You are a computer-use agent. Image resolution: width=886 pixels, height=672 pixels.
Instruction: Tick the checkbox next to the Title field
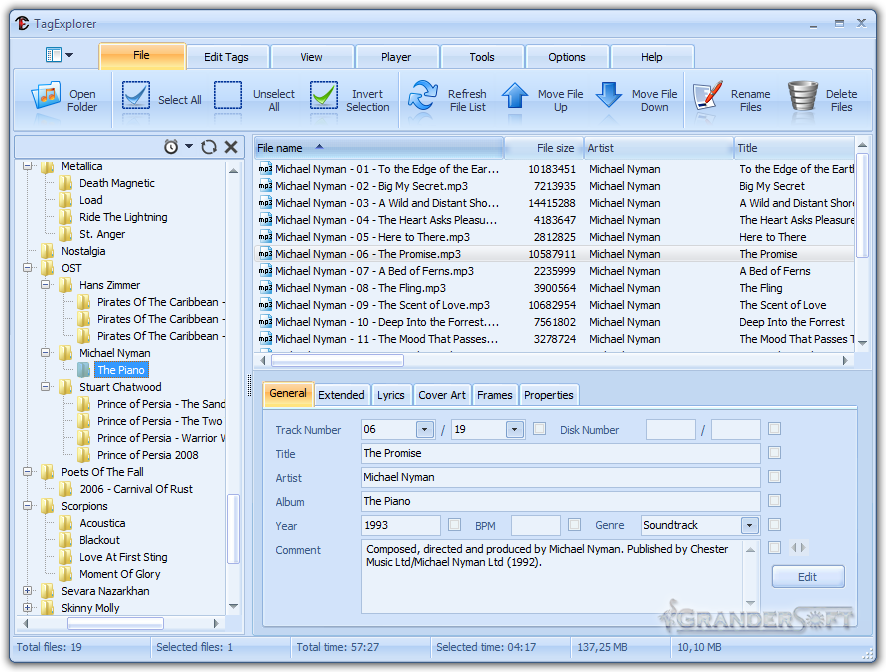pos(774,453)
